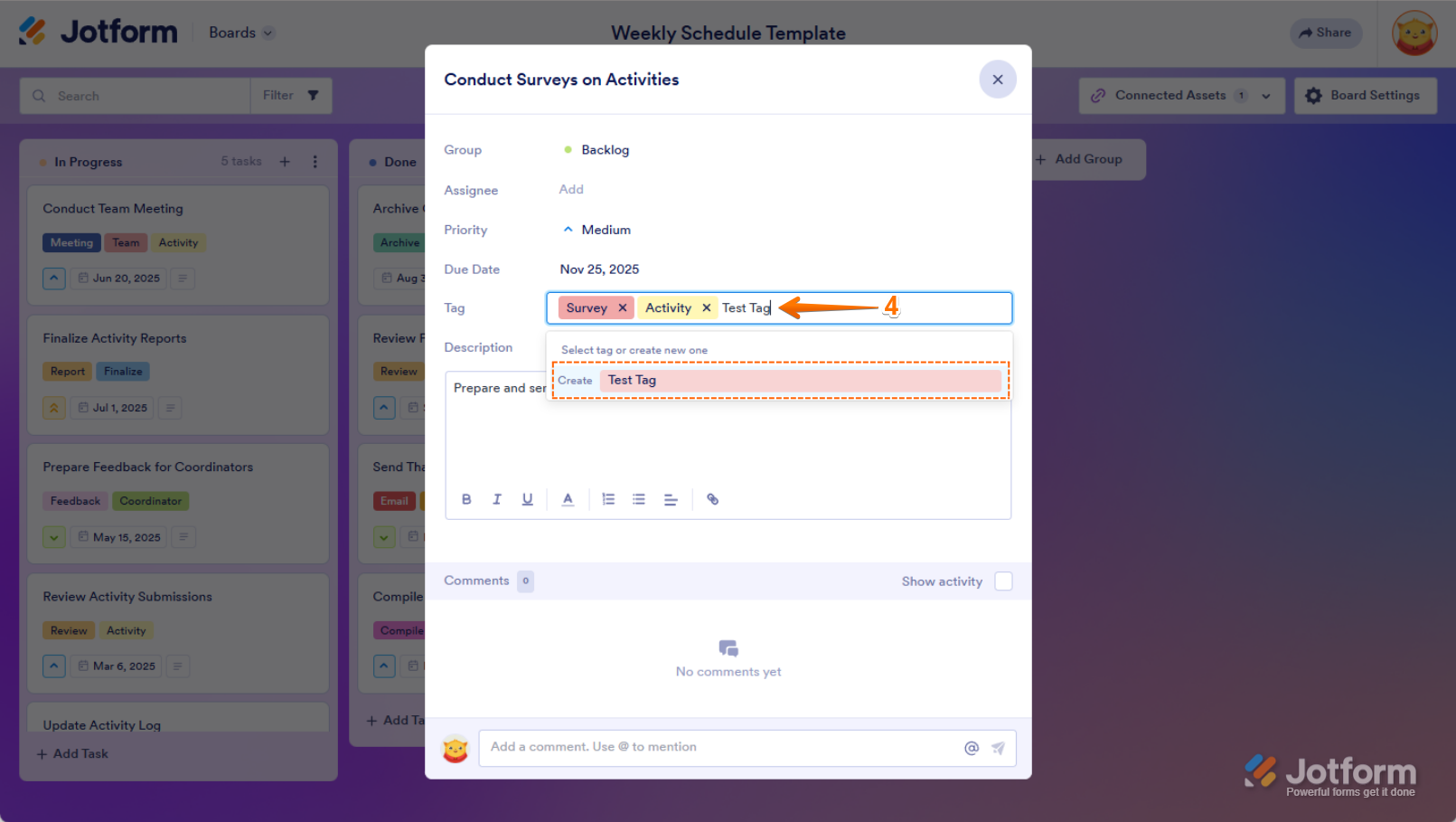Switch to the Comments section
The image size is (1456, 822).
coord(477,581)
